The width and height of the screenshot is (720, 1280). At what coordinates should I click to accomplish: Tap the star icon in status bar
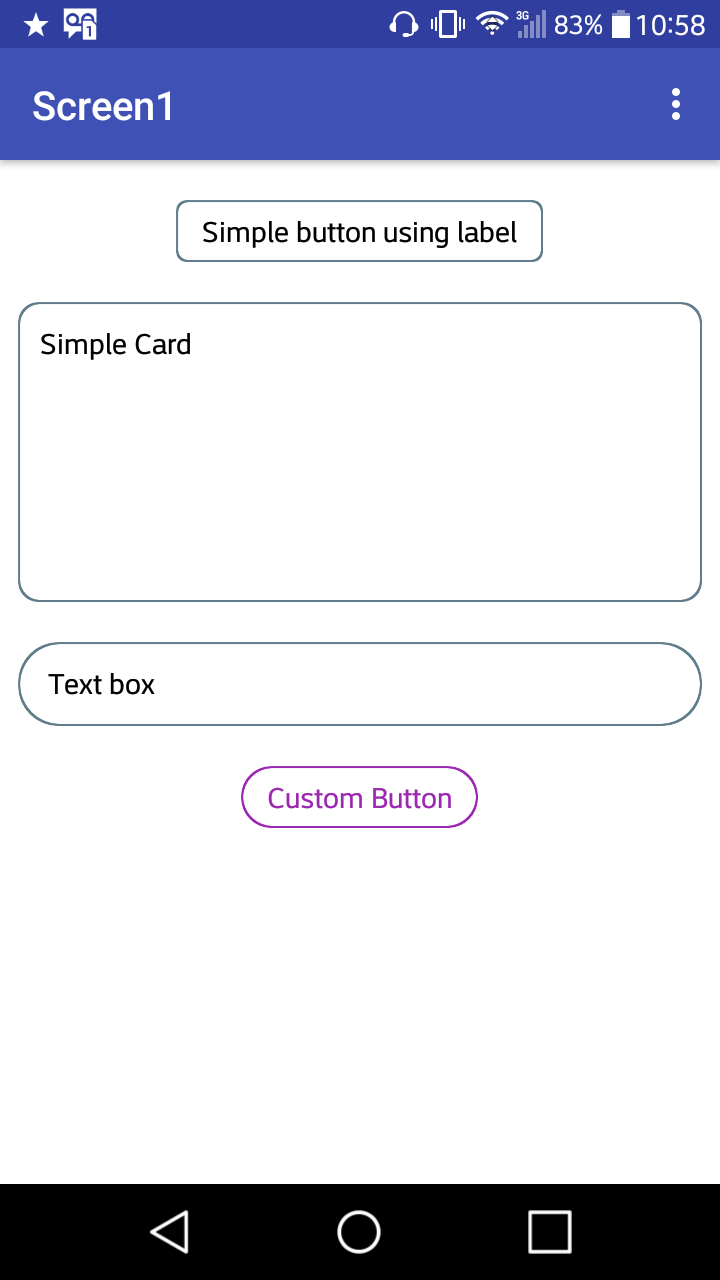[36, 25]
